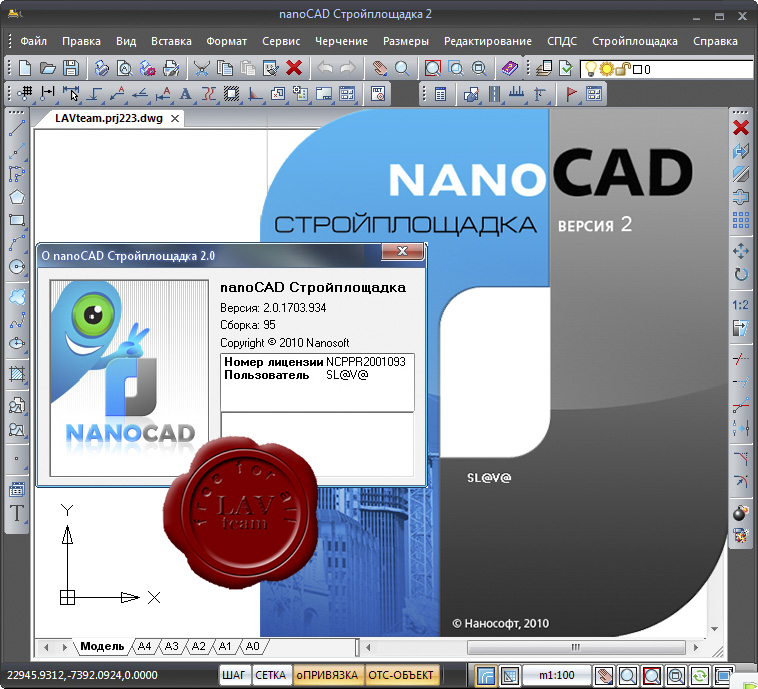Screen dimensions: 758x689
Task: Select the Scale 1:2 tool
Action: tap(740, 305)
